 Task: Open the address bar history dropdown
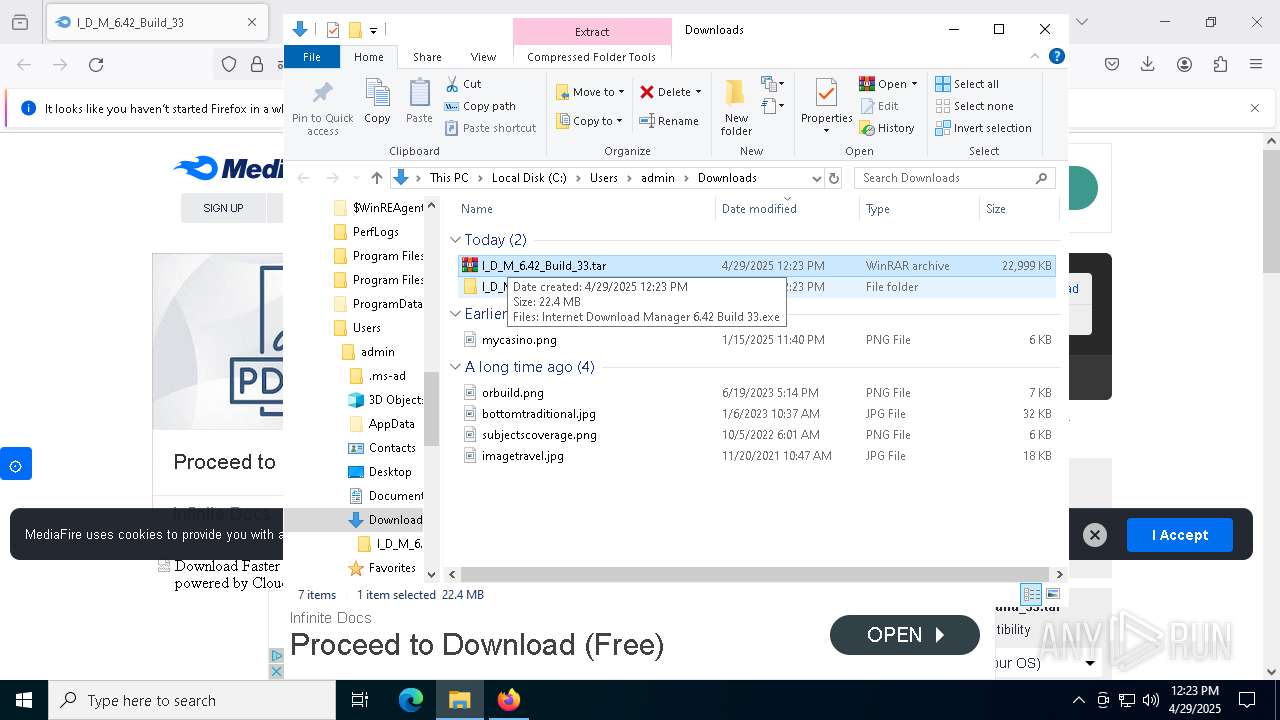click(x=816, y=178)
